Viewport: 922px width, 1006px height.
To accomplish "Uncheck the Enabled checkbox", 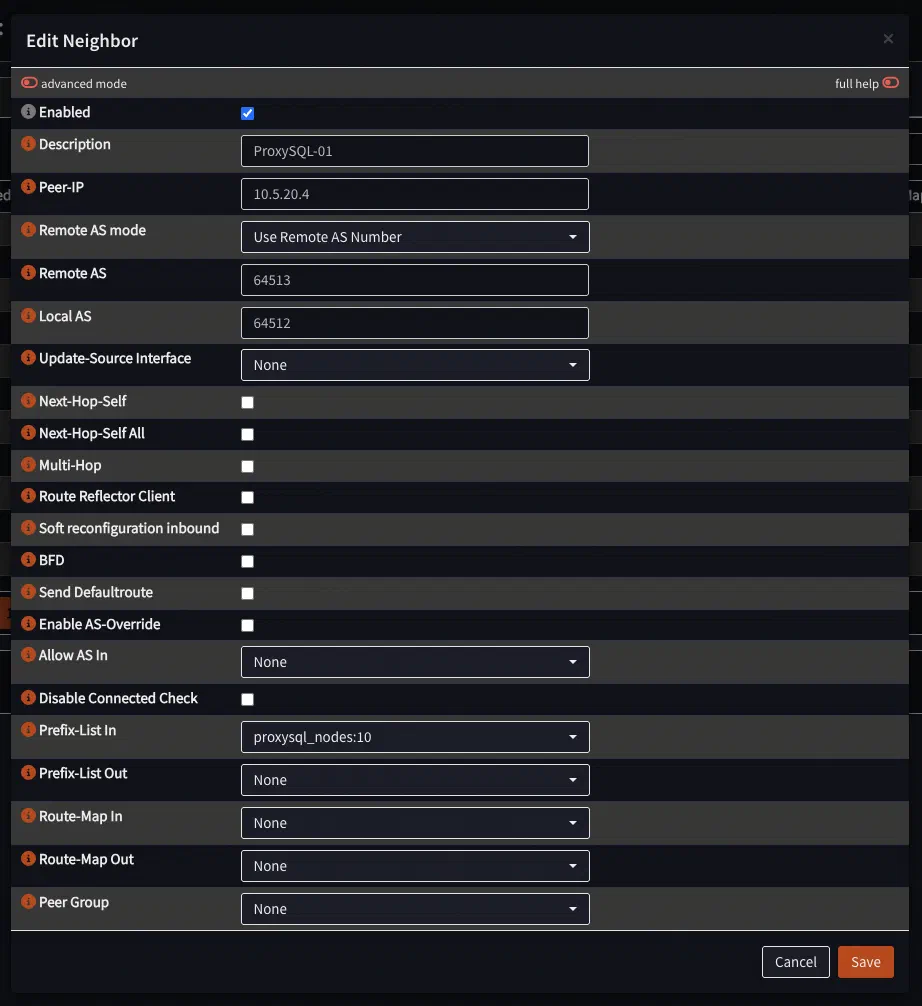I will (248, 114).
